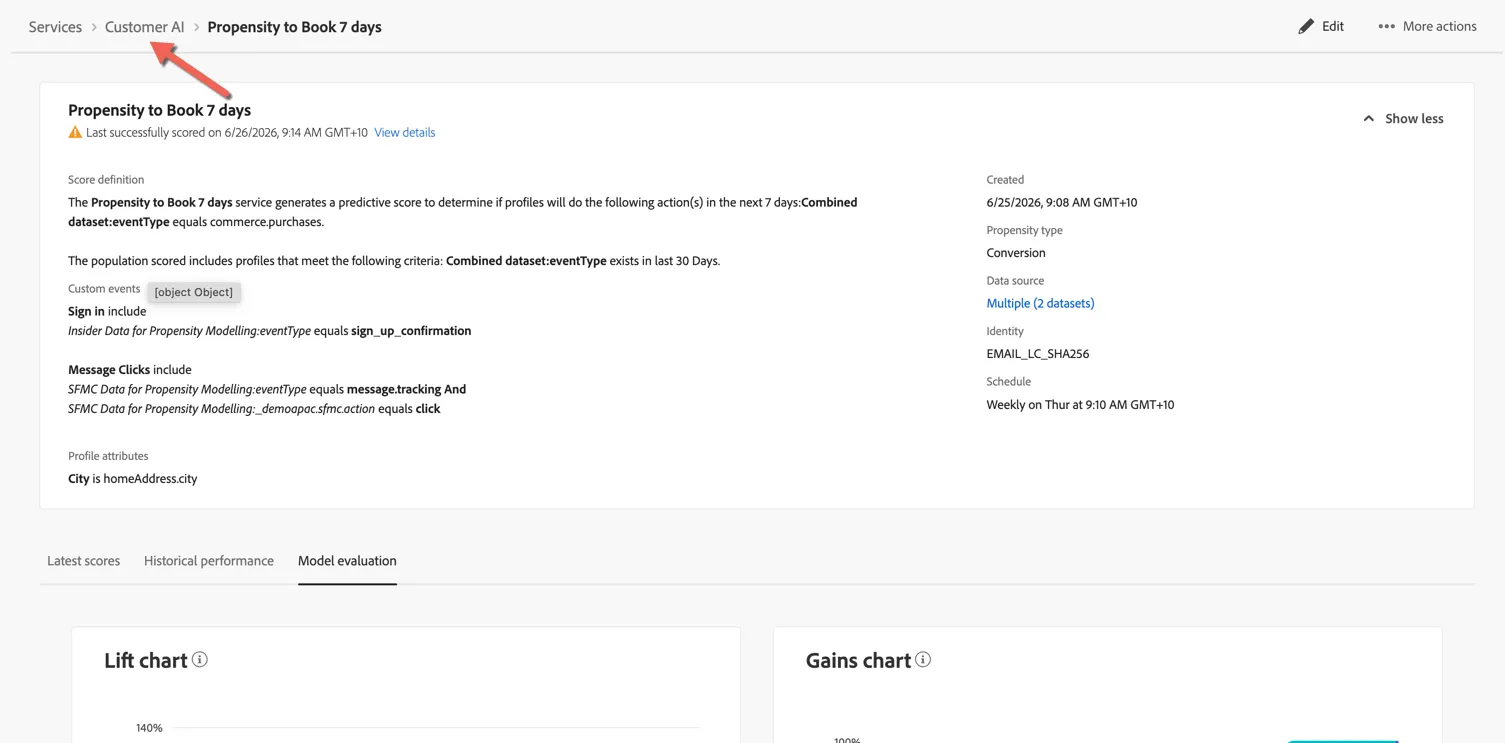Image resolution: width=1505 pixels, height=743 pixels.
Task: Click the Weekly on Thur schedule value
Action: click(1080, 405)
